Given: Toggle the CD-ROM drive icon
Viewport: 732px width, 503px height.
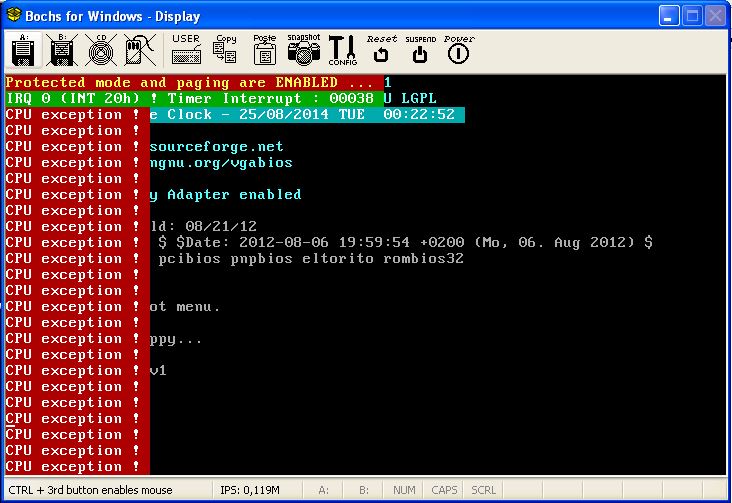Looking at the screenshot, I should click(x=97, y=50).
